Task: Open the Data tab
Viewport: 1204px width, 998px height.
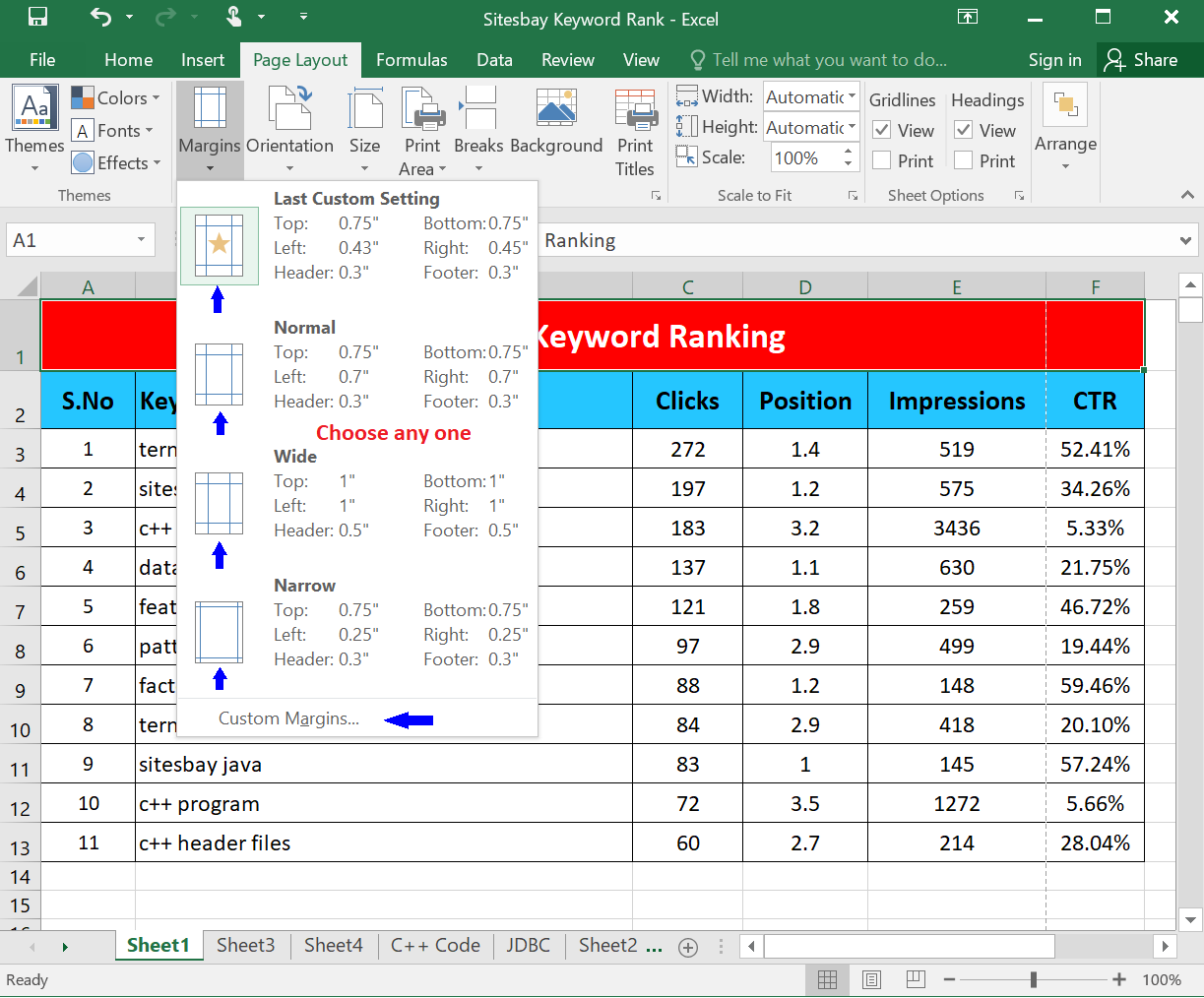Action: click(x=494, y=60)
